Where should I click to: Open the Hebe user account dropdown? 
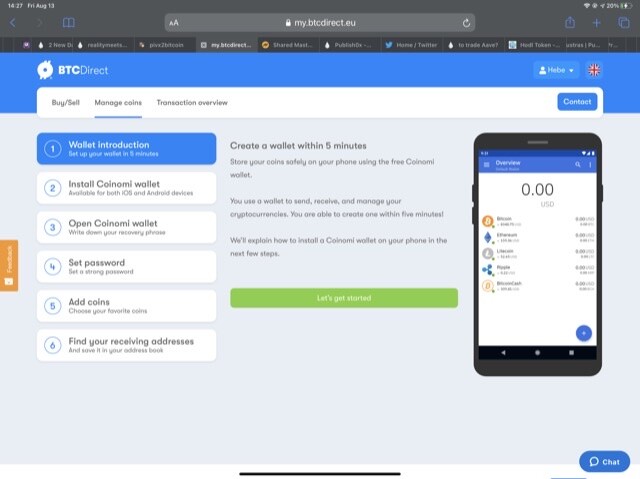tap(556, 70)
